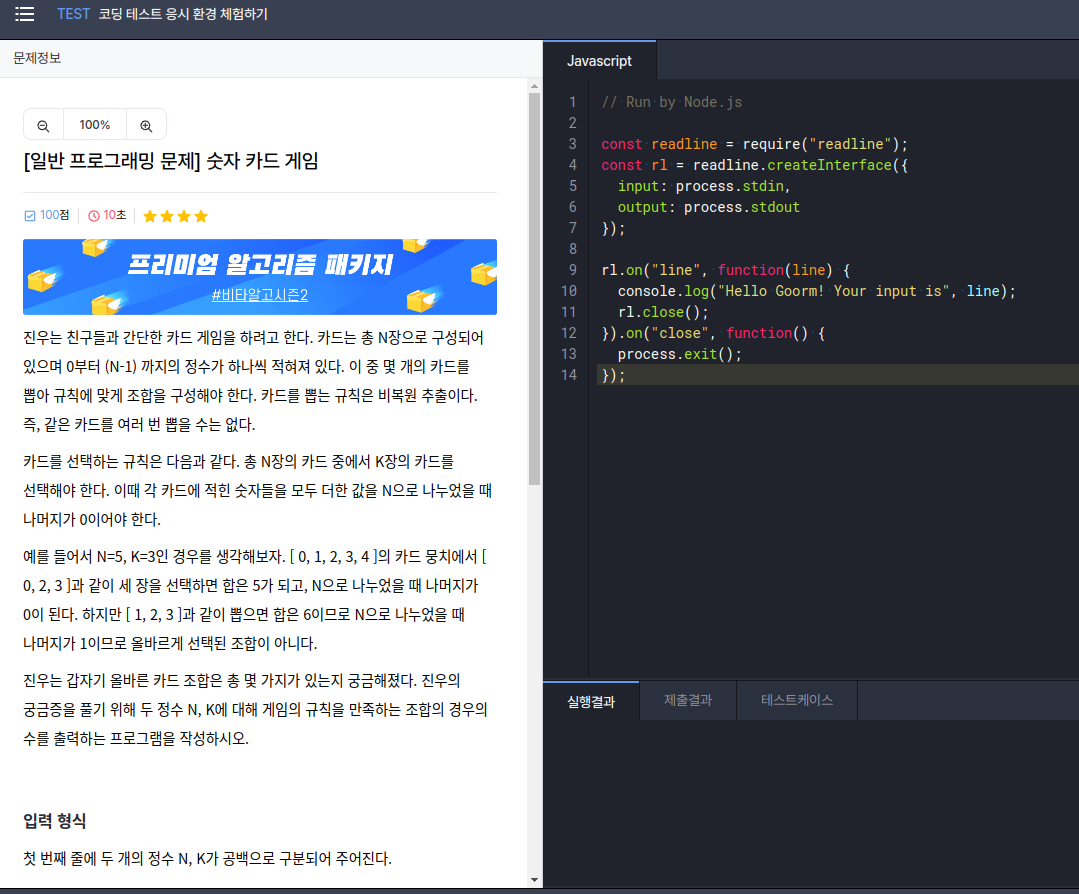
Task: Click the TEST logo text
Action: click(x=74, y=14)
